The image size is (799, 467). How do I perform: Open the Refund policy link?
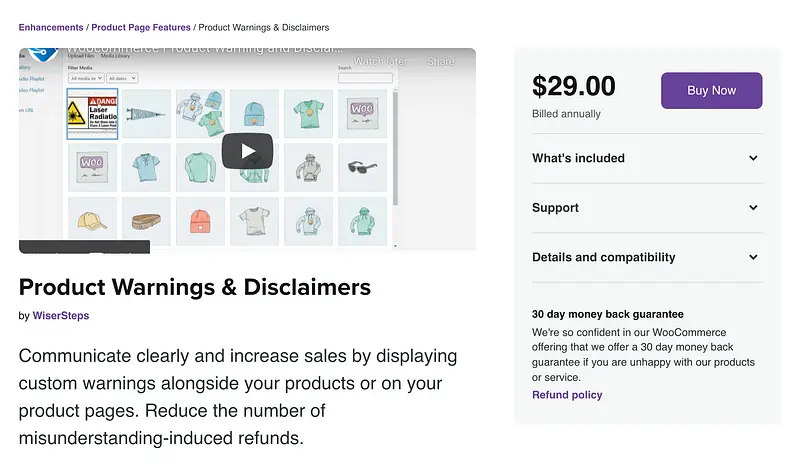click(567, 395)
